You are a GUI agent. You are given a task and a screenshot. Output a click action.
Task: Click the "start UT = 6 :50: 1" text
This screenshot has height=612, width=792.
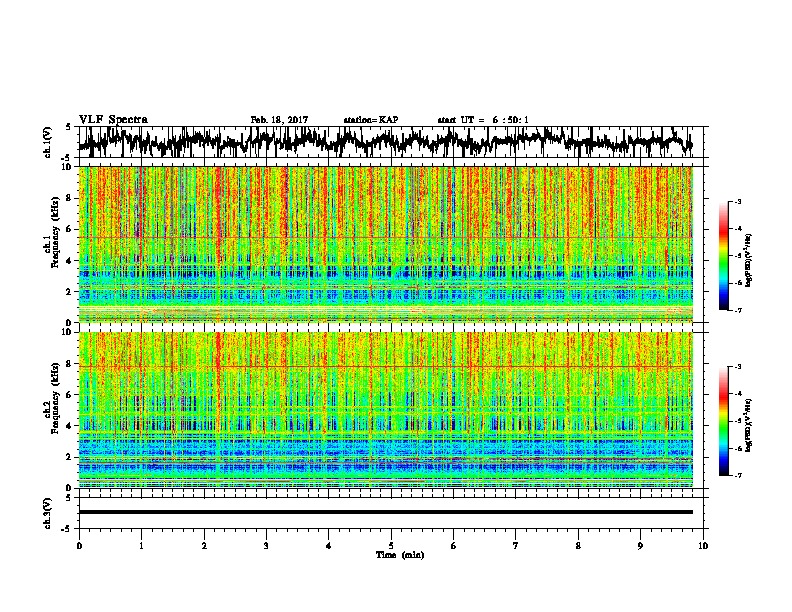(482, 120)
